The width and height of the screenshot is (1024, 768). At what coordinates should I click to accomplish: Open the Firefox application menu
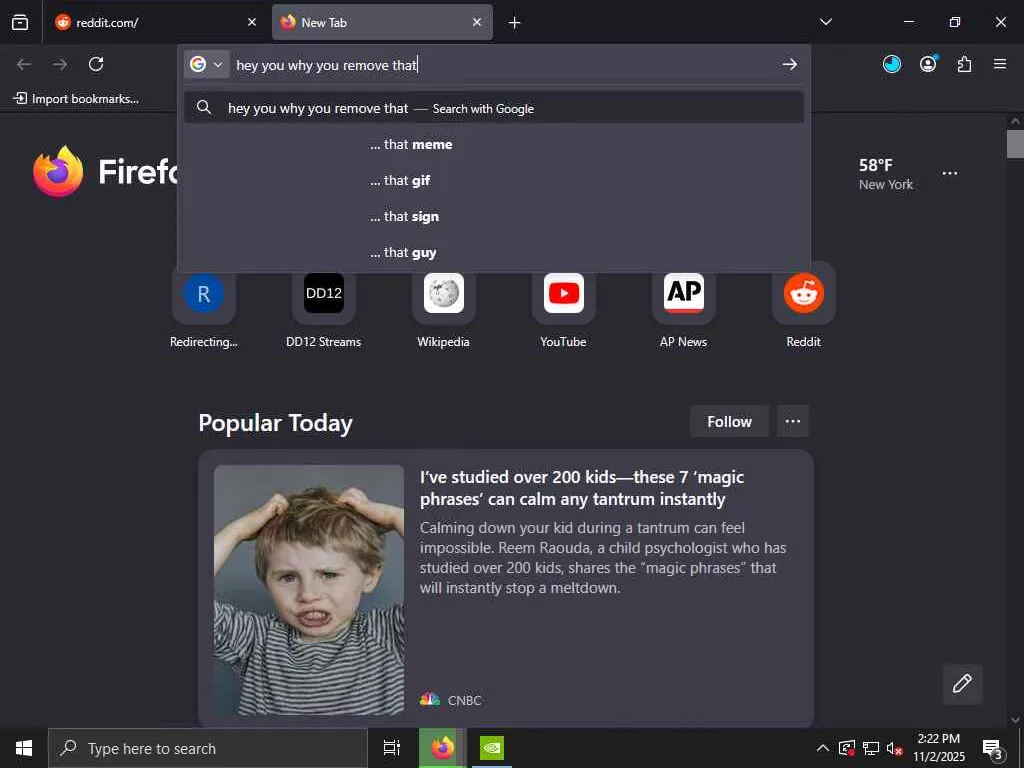[1000, 64]
